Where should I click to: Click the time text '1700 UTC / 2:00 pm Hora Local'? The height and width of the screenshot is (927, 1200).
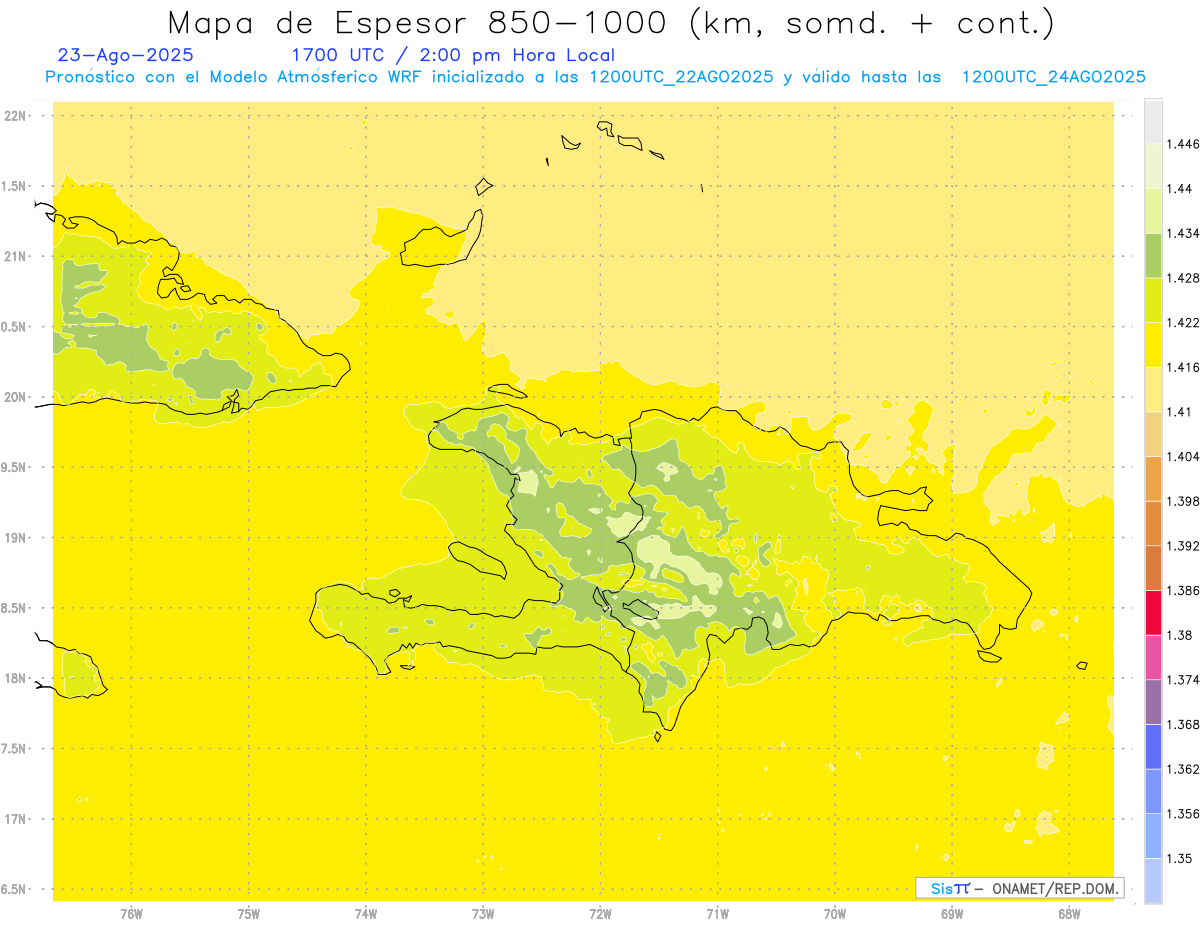(x=453, y=56)
